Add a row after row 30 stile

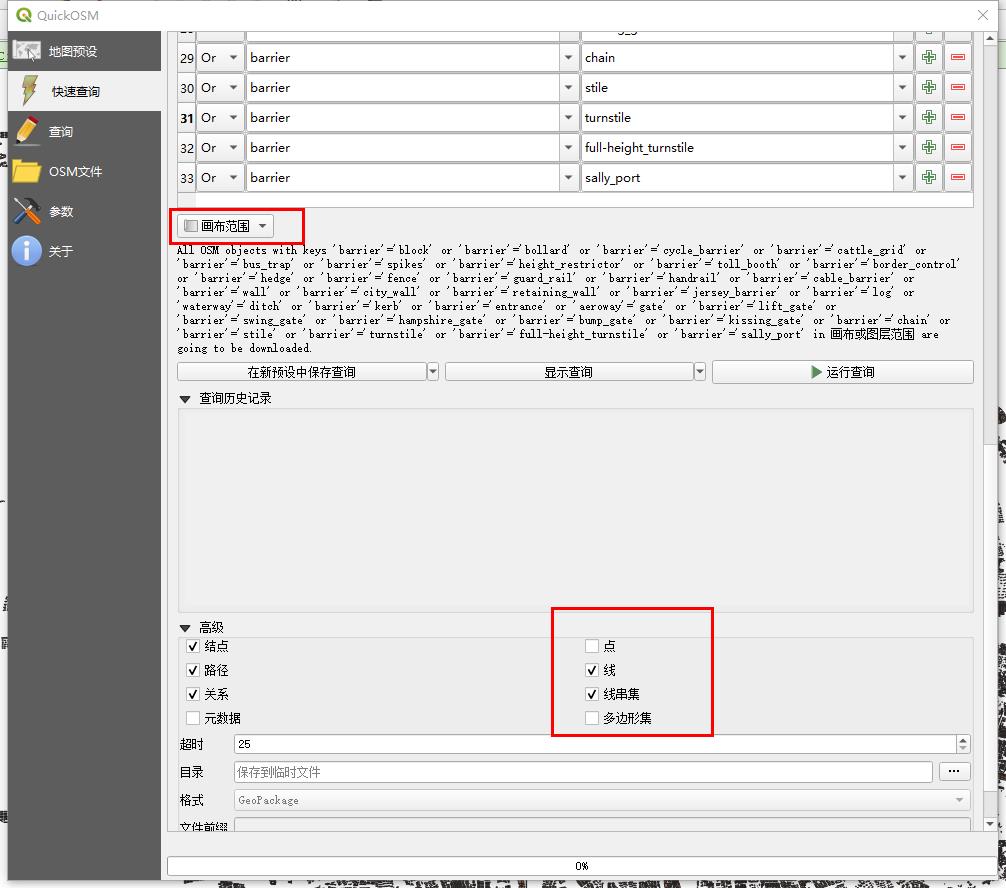928,88
